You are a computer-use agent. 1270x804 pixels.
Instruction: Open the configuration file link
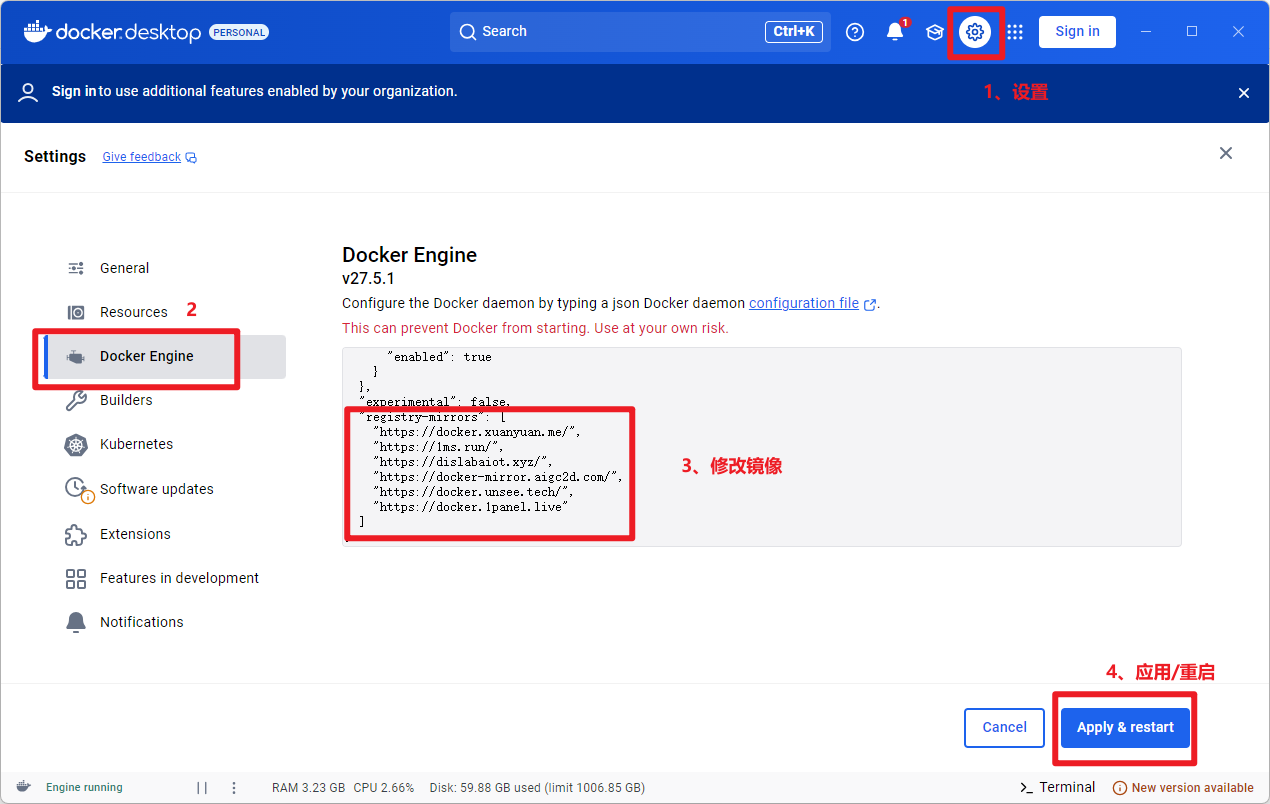(x=804, y=303)
